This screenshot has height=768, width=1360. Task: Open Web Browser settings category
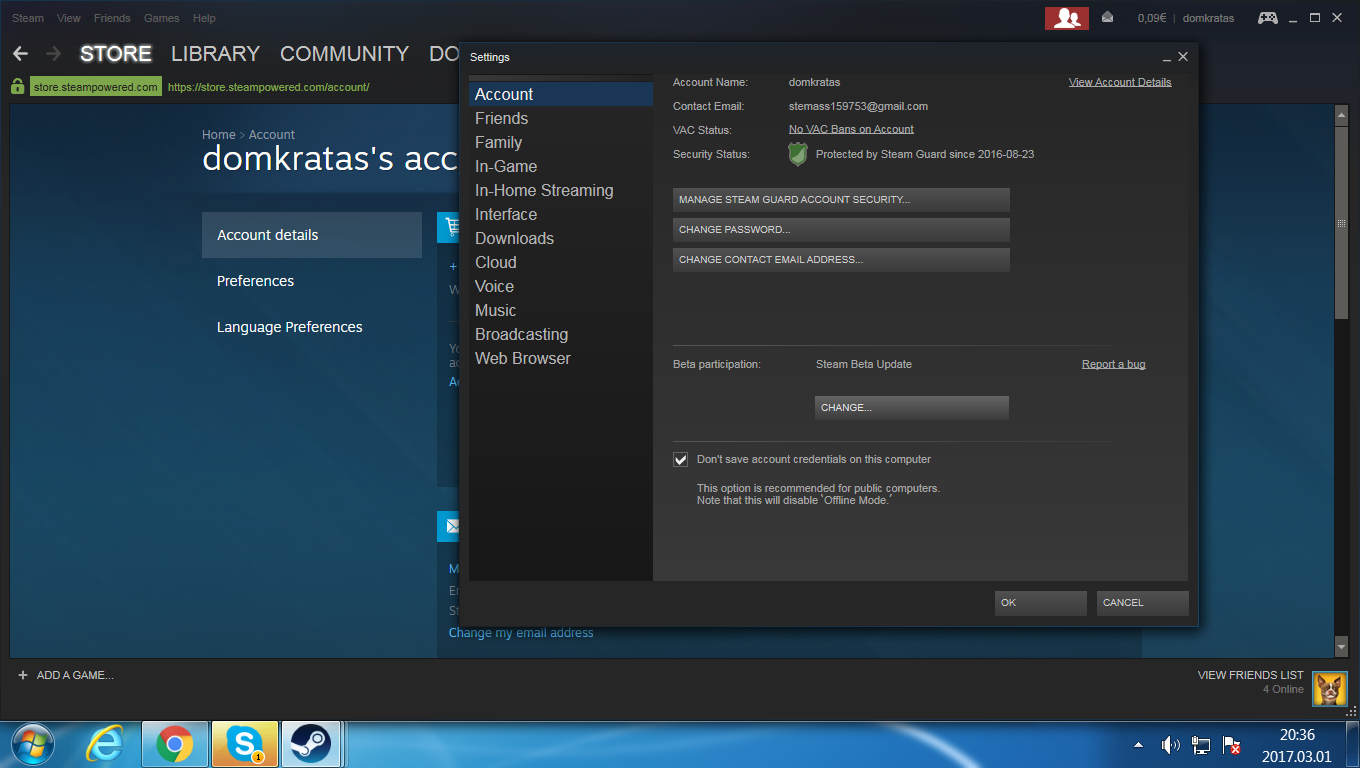pos(561,358)
